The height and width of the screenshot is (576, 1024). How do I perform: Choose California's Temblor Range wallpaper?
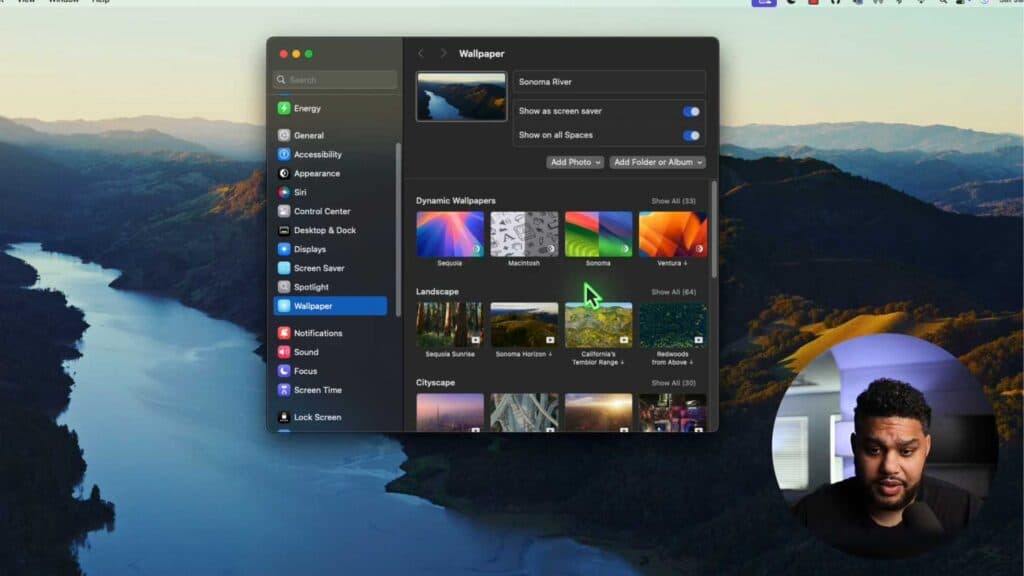click(598, 325)
